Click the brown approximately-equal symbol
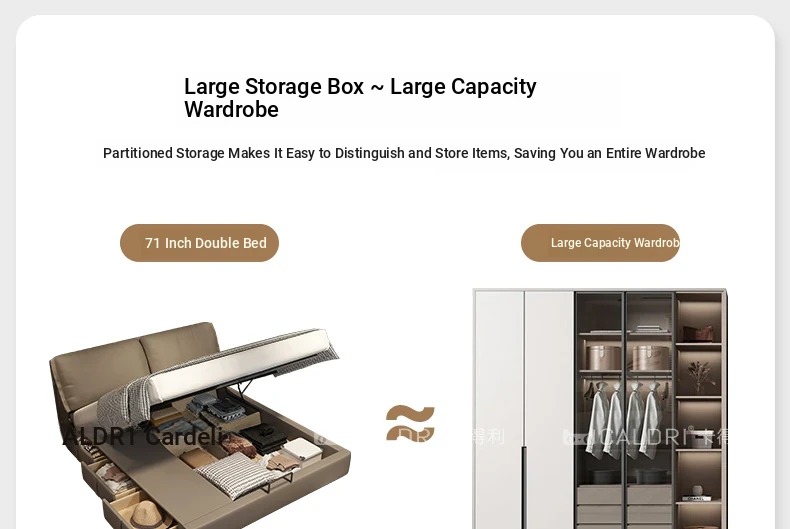Screen dimensions: 790x529 point(410,423)
